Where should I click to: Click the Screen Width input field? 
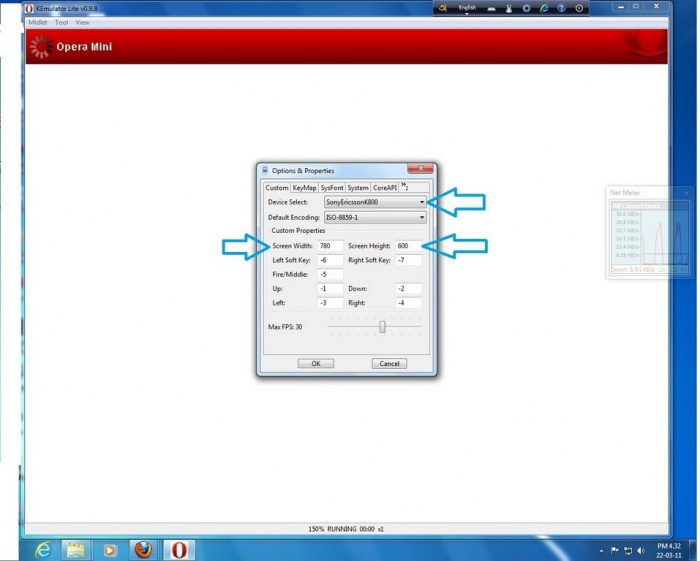[x=330, y=246]
